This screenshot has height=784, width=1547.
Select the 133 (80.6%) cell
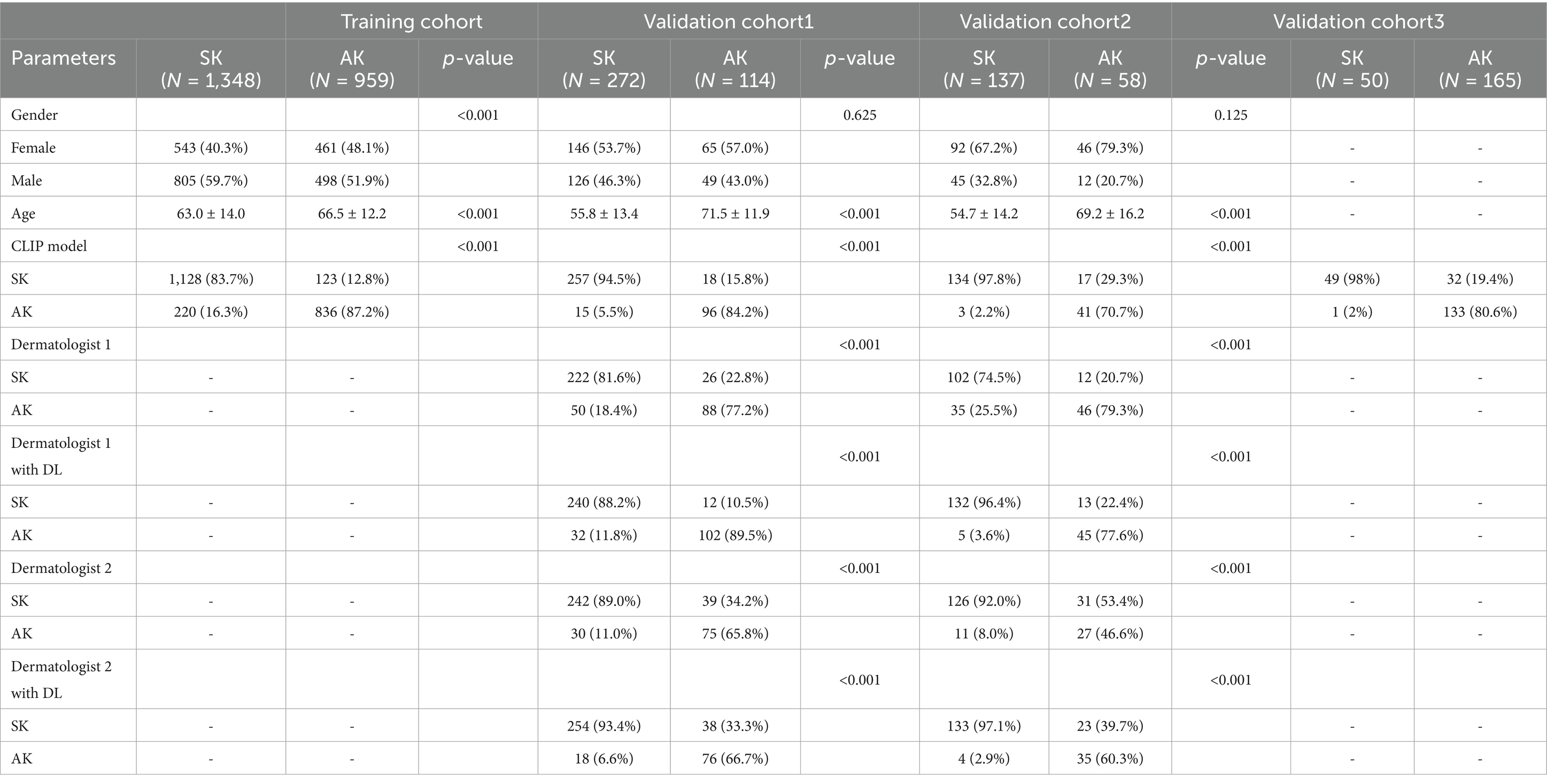coord(1480,312)
